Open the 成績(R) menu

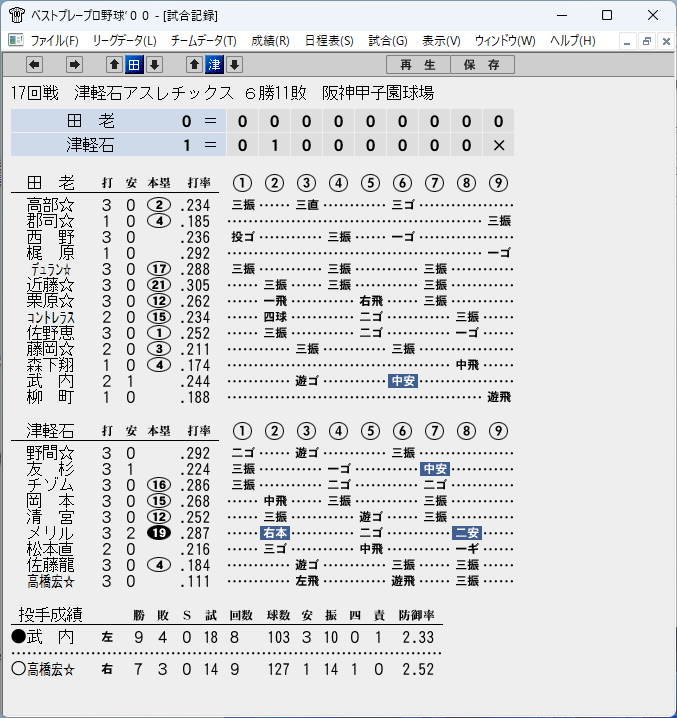270,41
